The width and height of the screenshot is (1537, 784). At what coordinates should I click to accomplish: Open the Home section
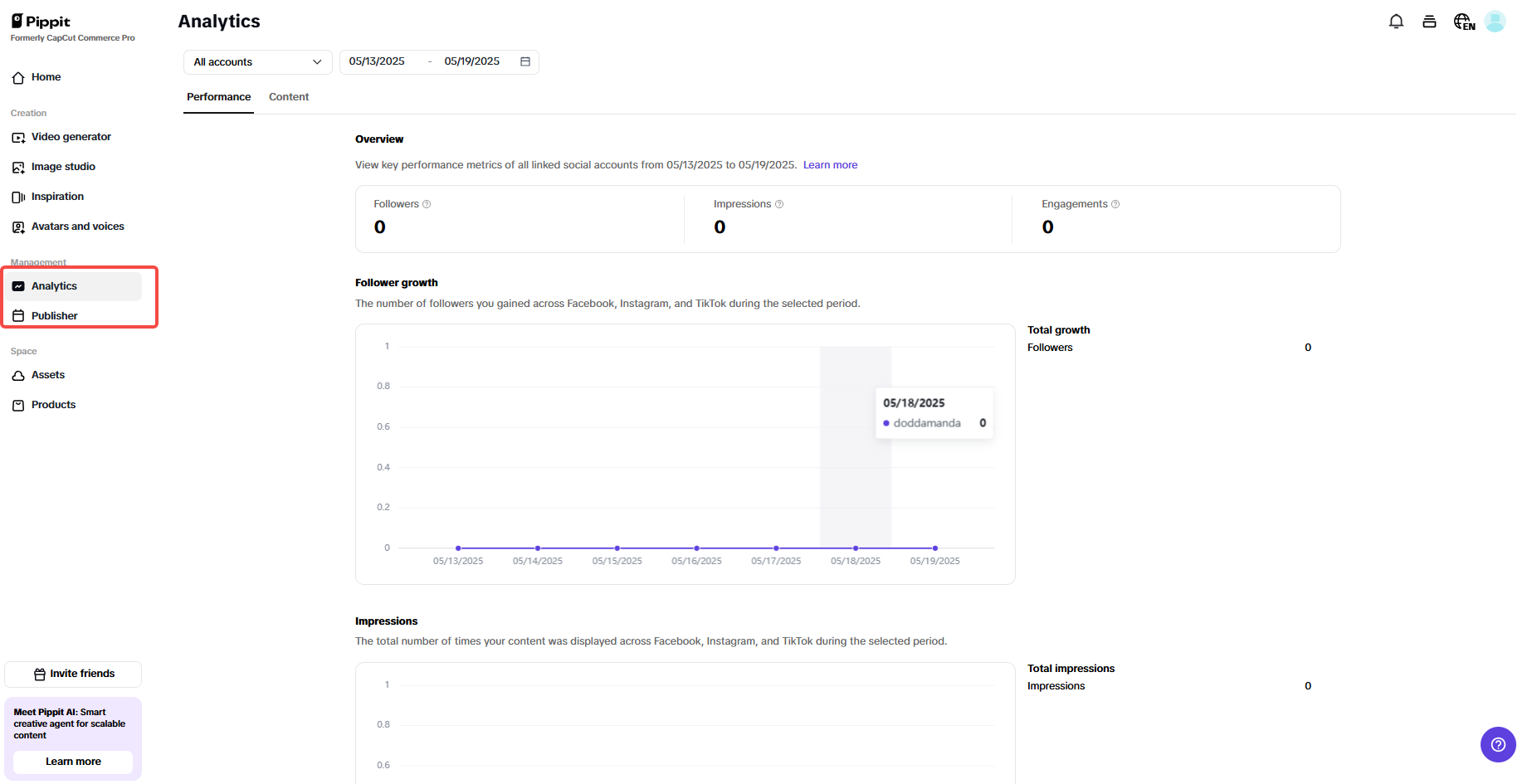coord(46,76)
